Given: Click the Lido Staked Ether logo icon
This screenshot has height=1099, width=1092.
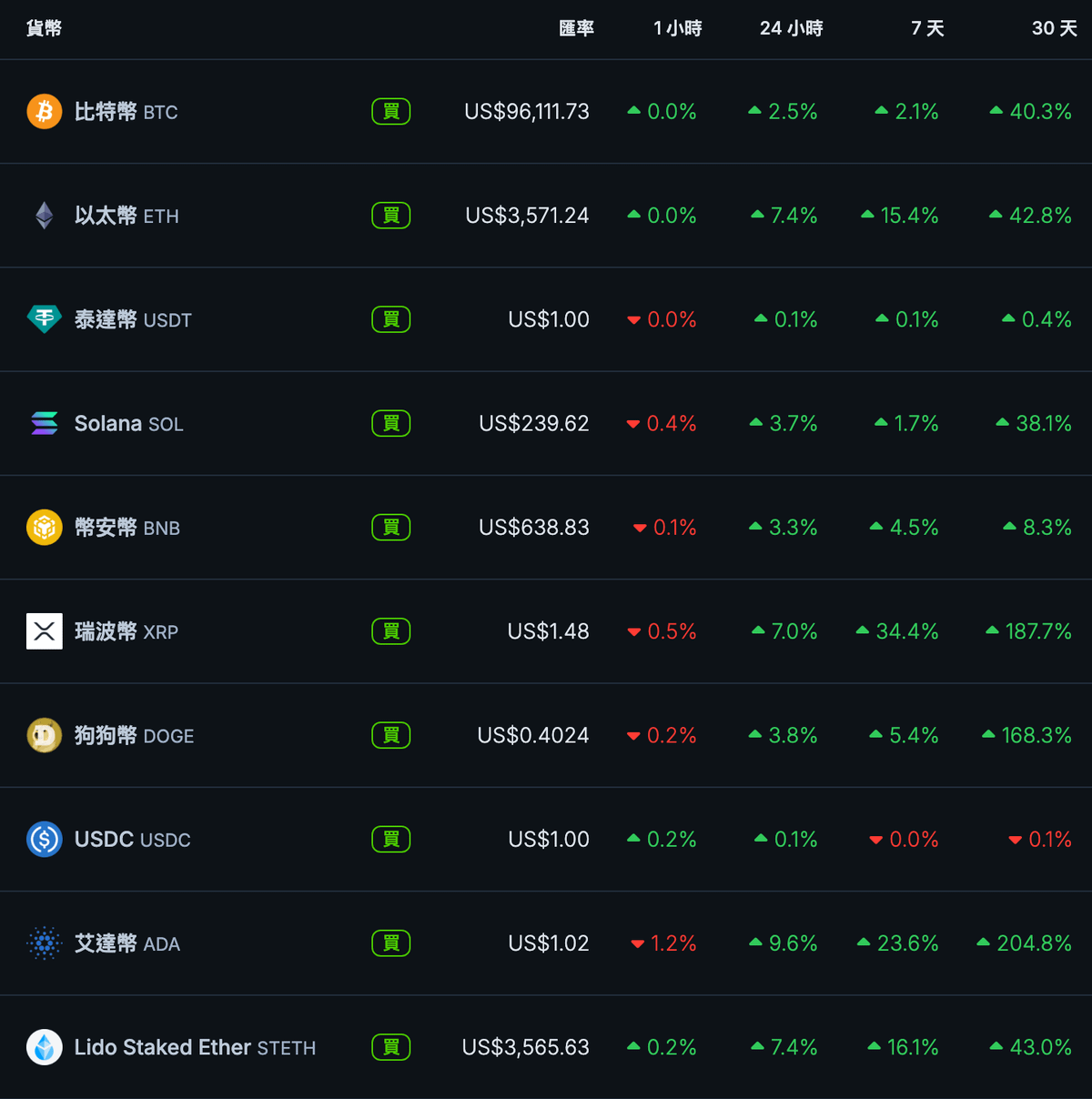Looking at the screenshot, I should tap(45, 1047).
